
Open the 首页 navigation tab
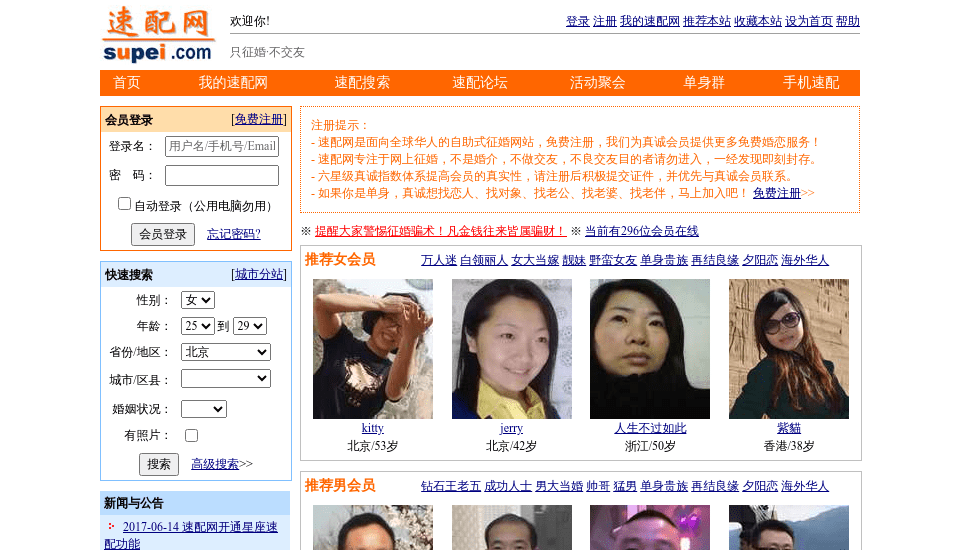pos(127,83)
